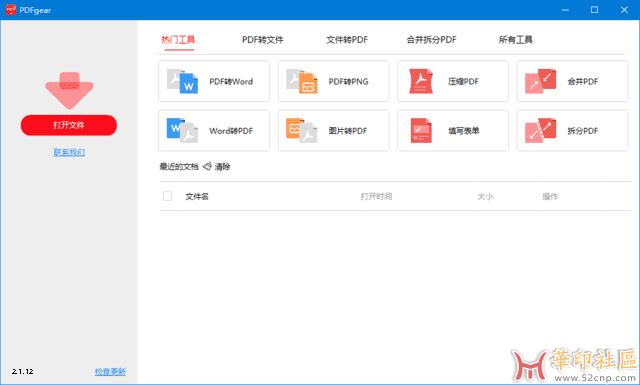The width and height of the screenshot is (640, 385).
Task: Switch to the 合并拆分PDF tab
Action: coord(431,40)
